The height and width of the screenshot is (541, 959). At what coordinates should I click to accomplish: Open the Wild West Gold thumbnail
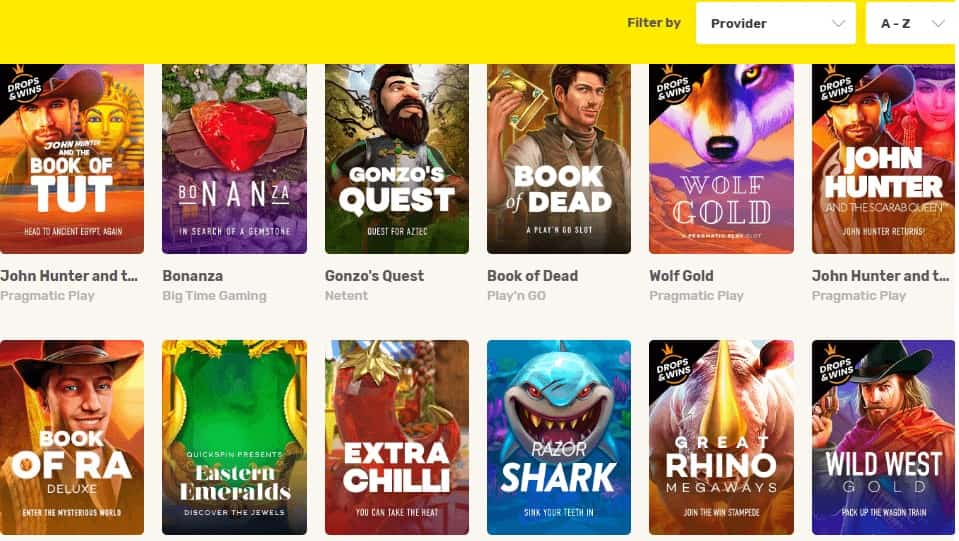point(884,437)
